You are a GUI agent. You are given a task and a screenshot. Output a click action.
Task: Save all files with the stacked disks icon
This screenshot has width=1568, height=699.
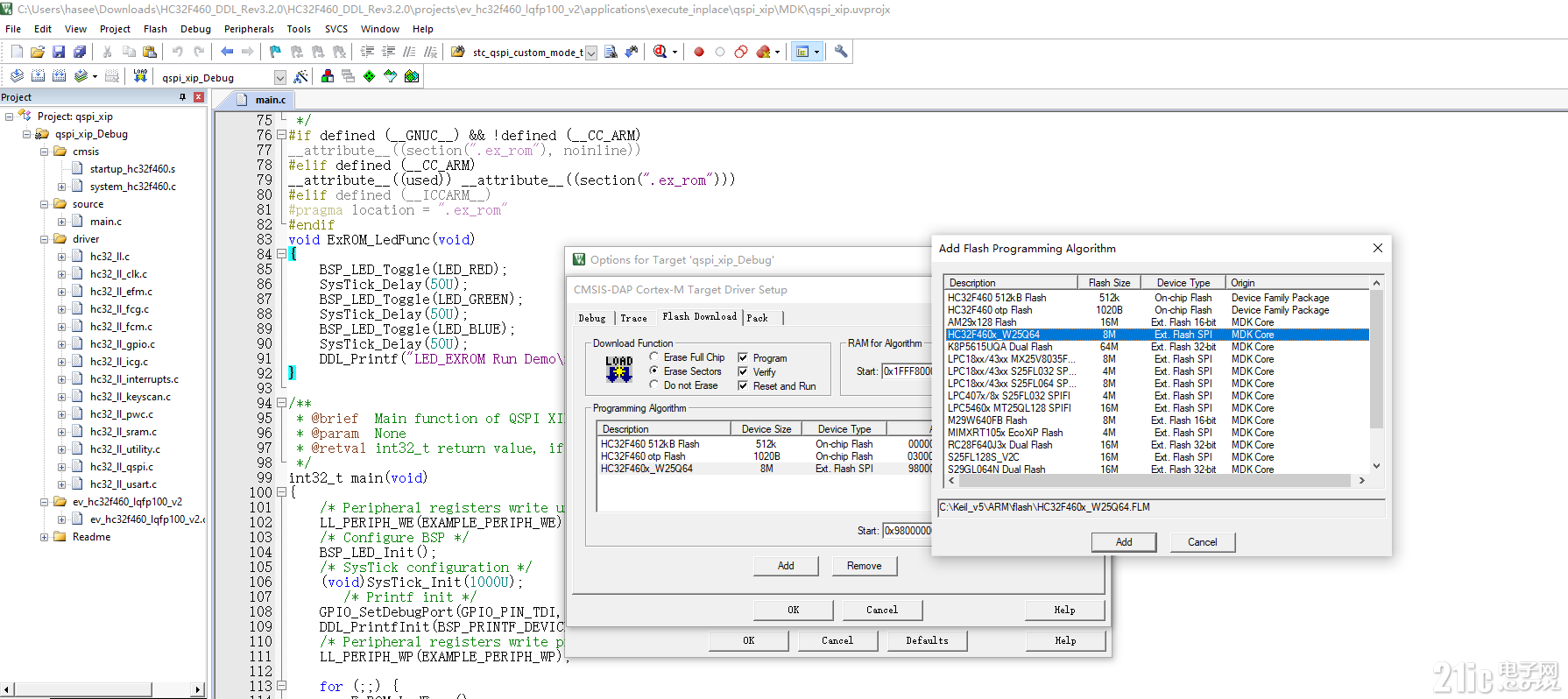pyautogui.click(x=80, y=52)
